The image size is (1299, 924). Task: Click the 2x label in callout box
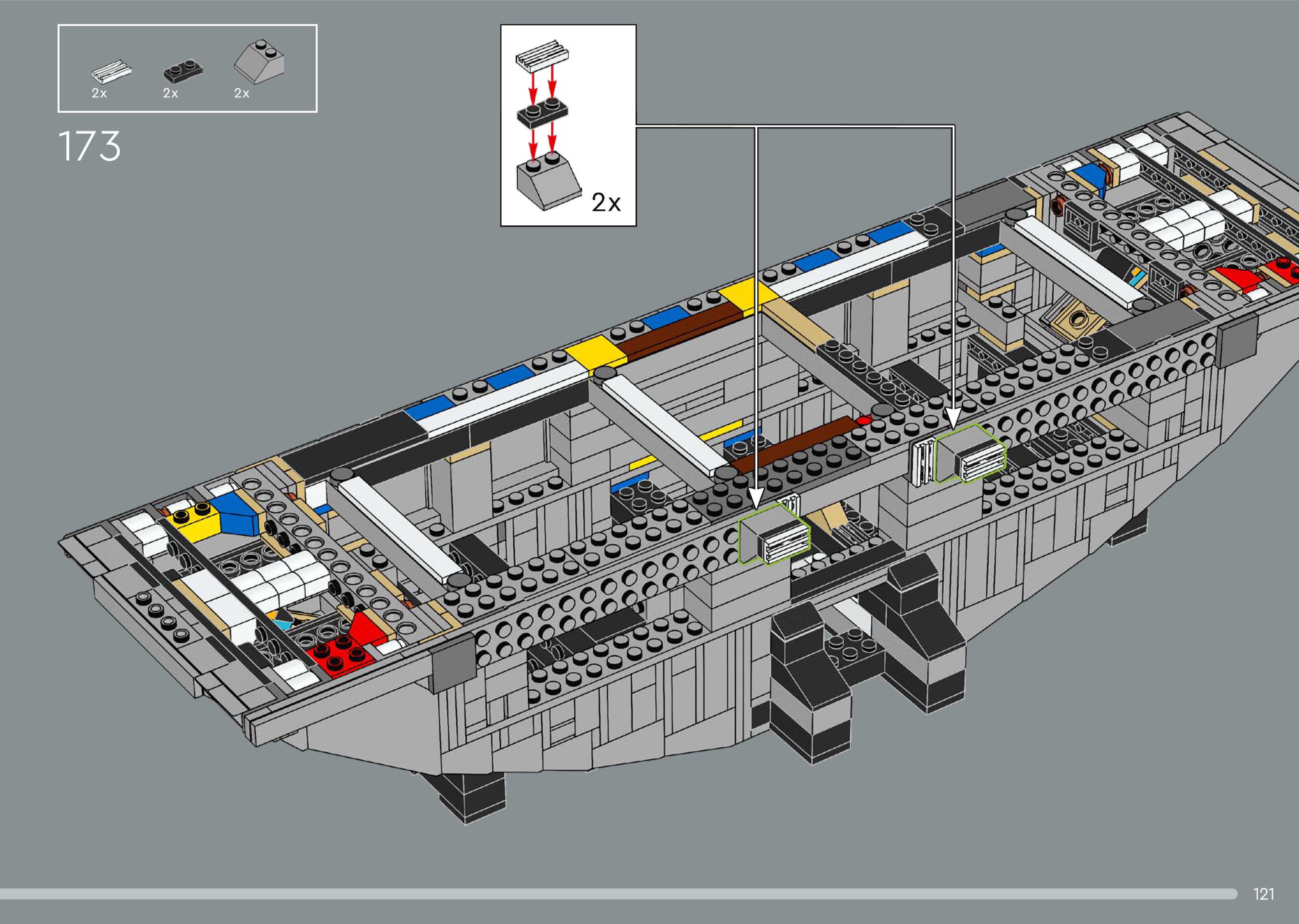coord(606,202)
